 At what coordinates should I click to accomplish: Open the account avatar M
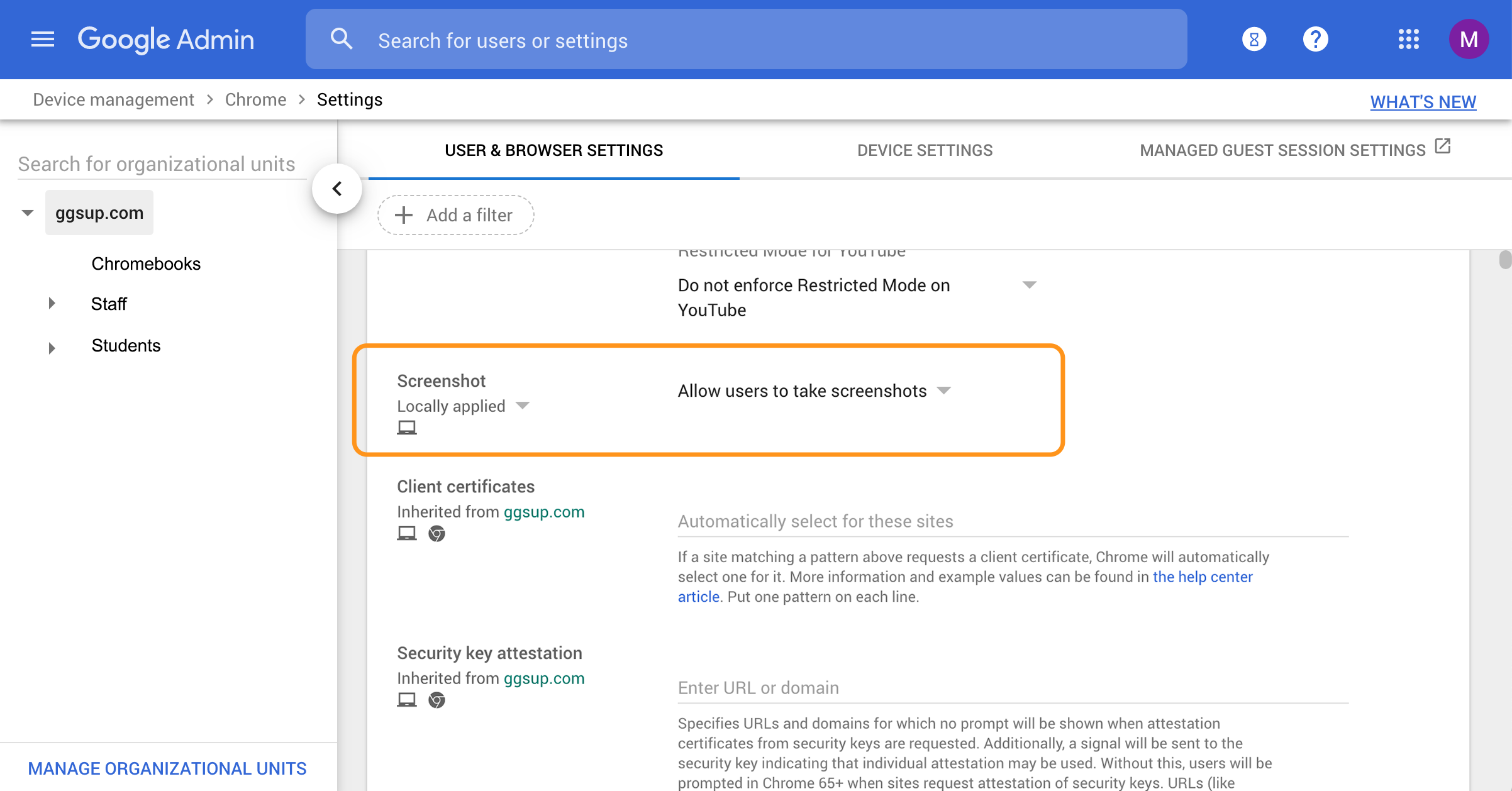pos(1468,40)
